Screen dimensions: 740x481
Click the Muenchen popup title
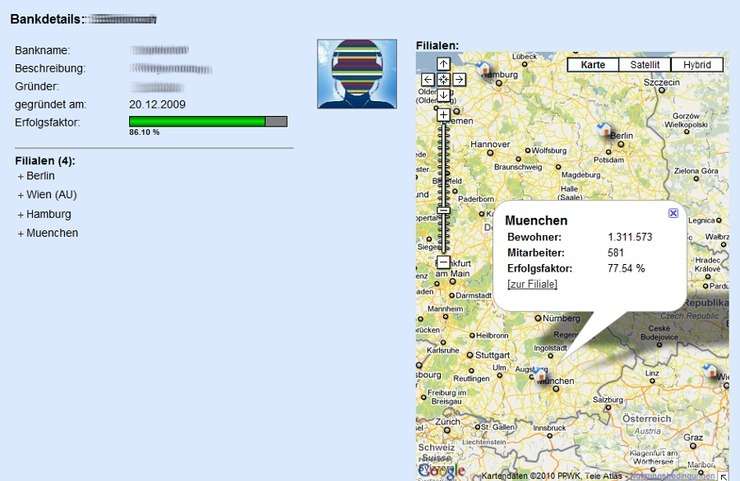[x=536, y=220]
